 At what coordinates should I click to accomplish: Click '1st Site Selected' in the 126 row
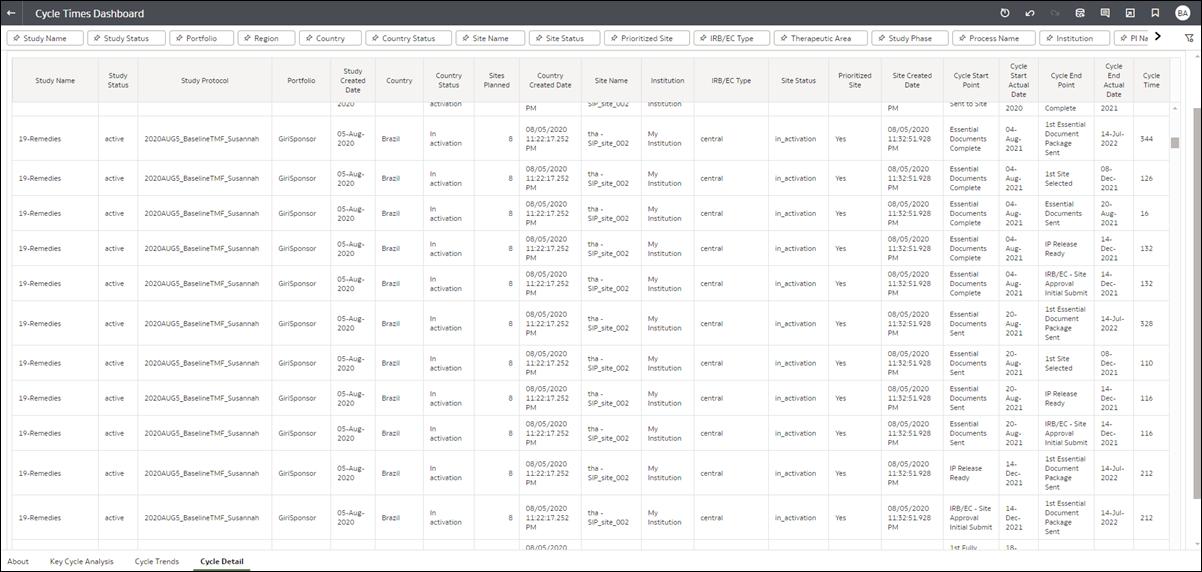(1058, 178)
